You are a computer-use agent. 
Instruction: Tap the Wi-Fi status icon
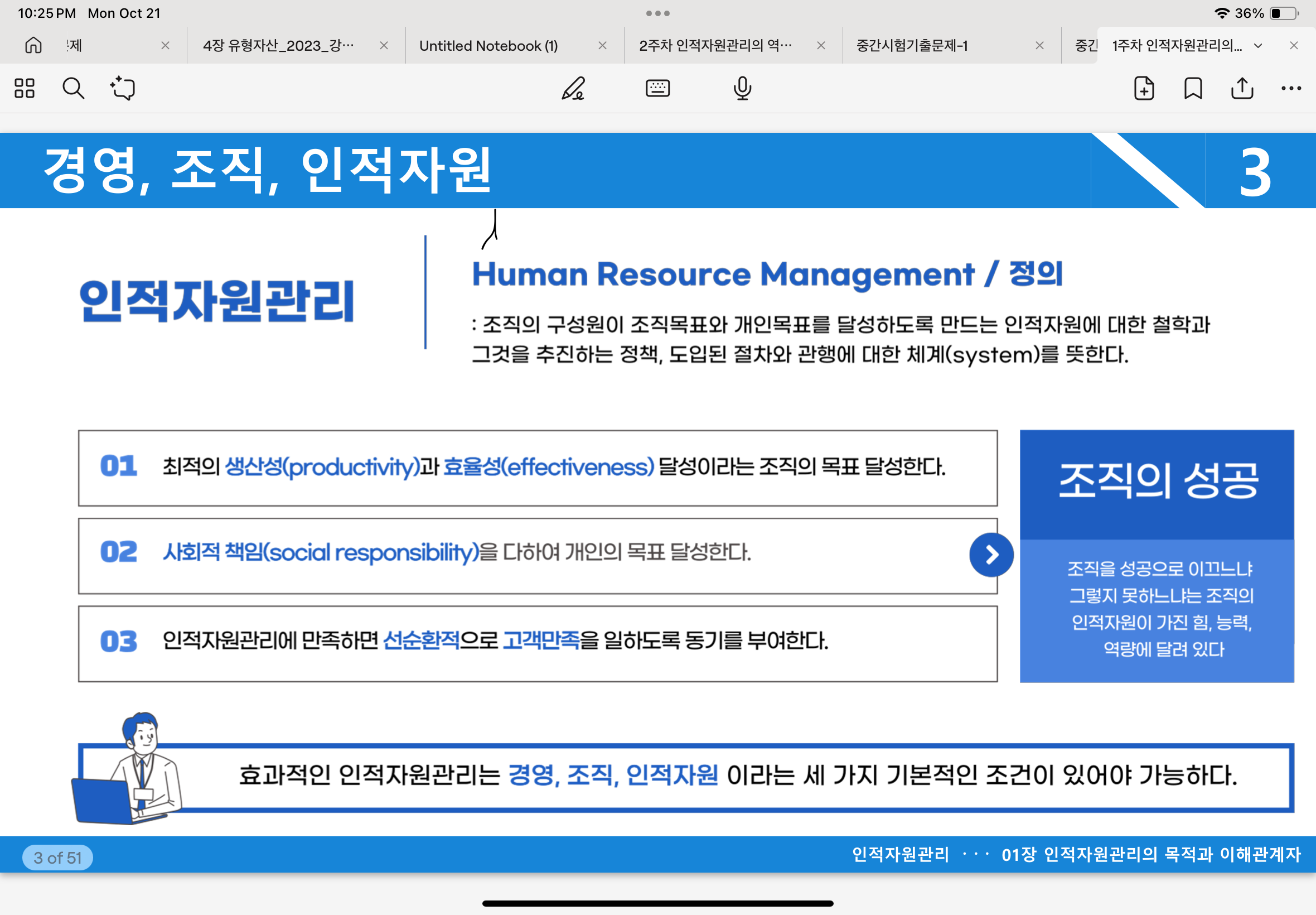tap(1221, 13)
